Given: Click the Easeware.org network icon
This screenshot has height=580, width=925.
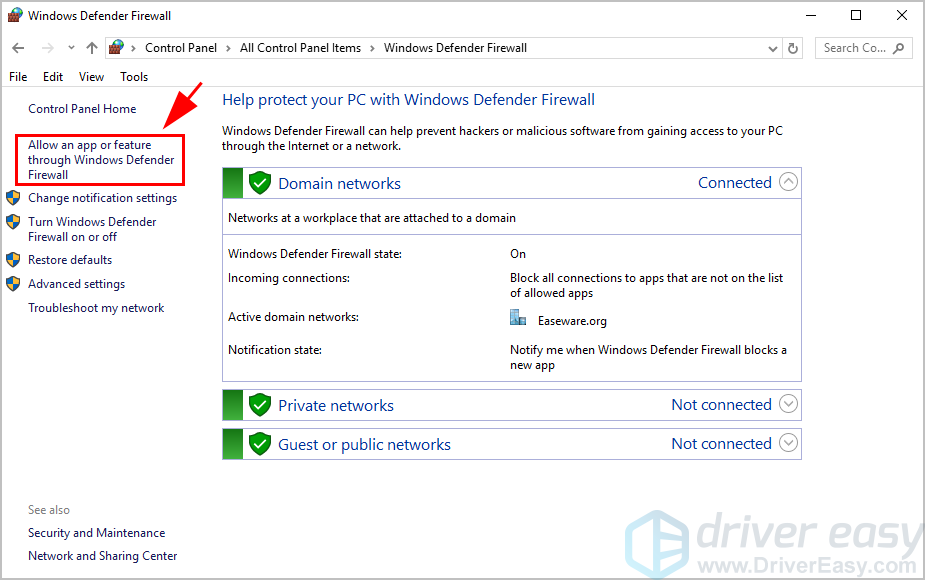Looking at the screenshot, I should point(518,320).
